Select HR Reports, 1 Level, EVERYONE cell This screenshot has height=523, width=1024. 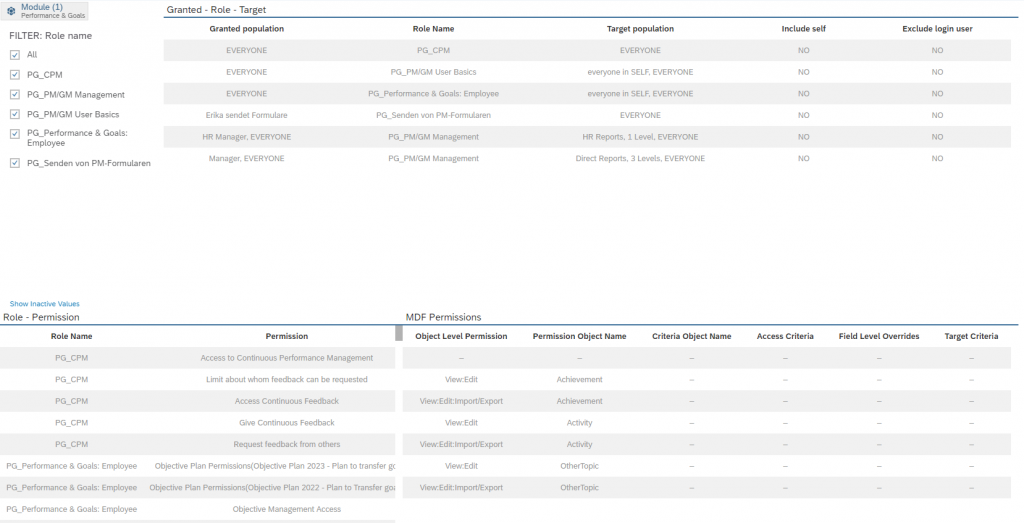(x=640, y=136)
